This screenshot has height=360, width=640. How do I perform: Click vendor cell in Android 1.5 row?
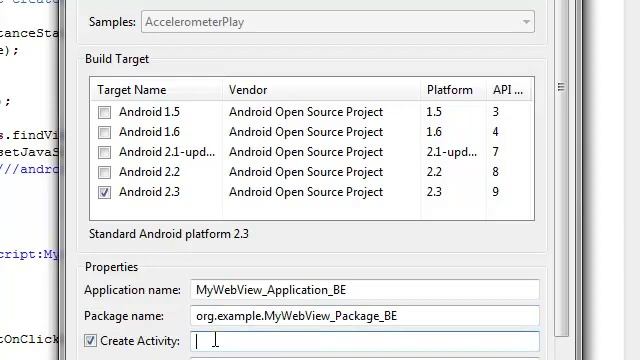306,112
